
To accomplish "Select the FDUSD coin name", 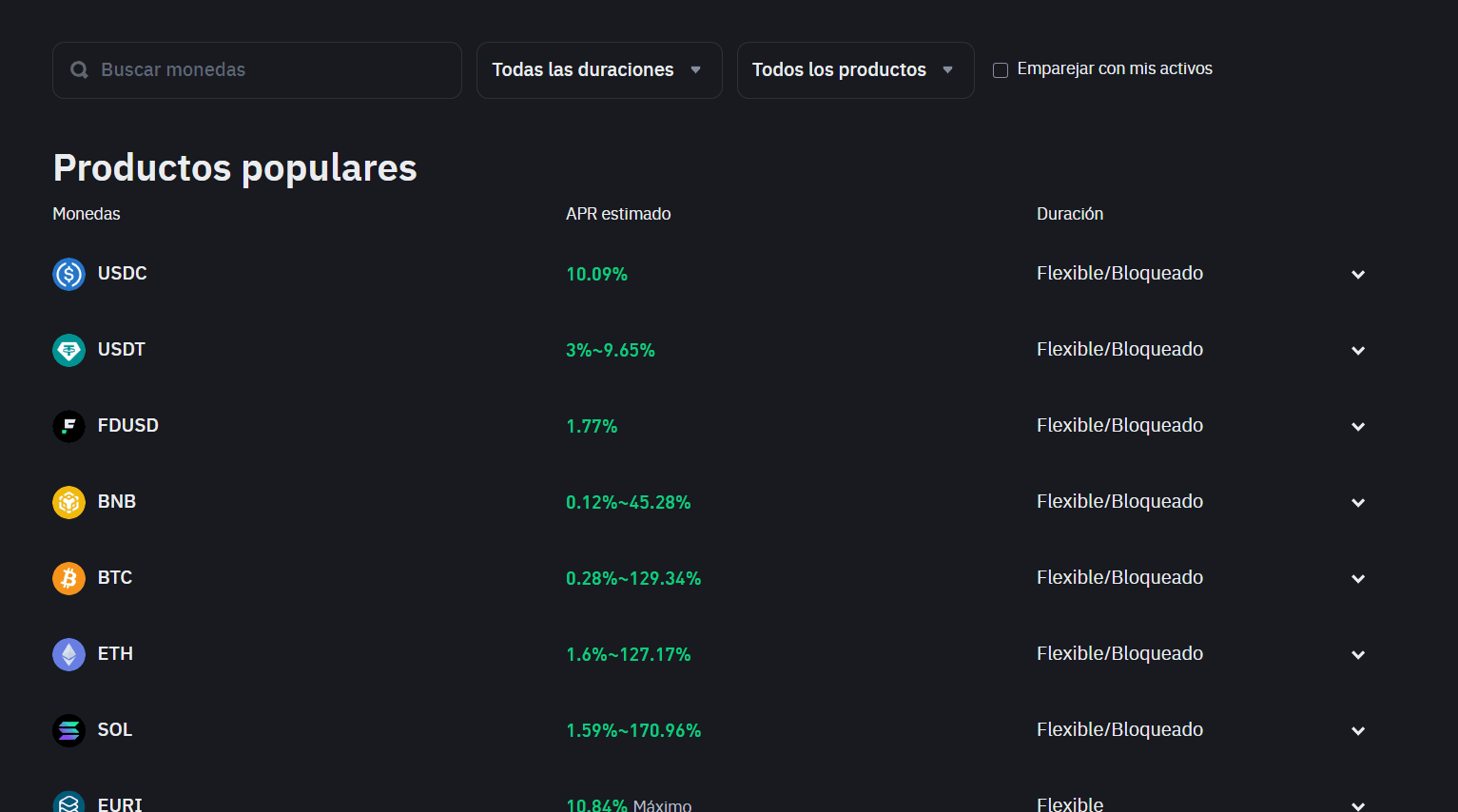I will click(128, 425).
